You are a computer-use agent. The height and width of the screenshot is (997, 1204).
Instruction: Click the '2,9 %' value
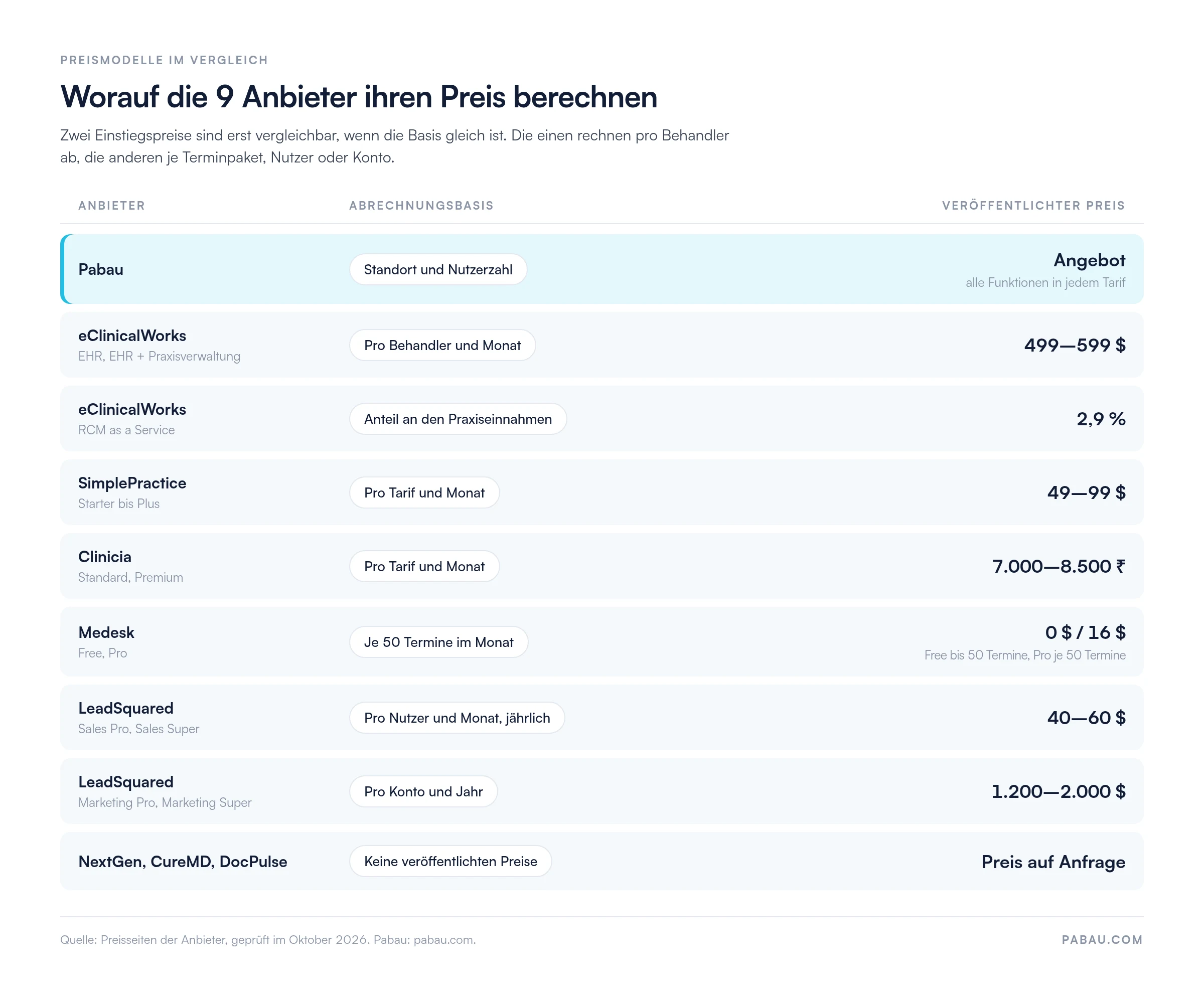click(x=1101, y=419)
